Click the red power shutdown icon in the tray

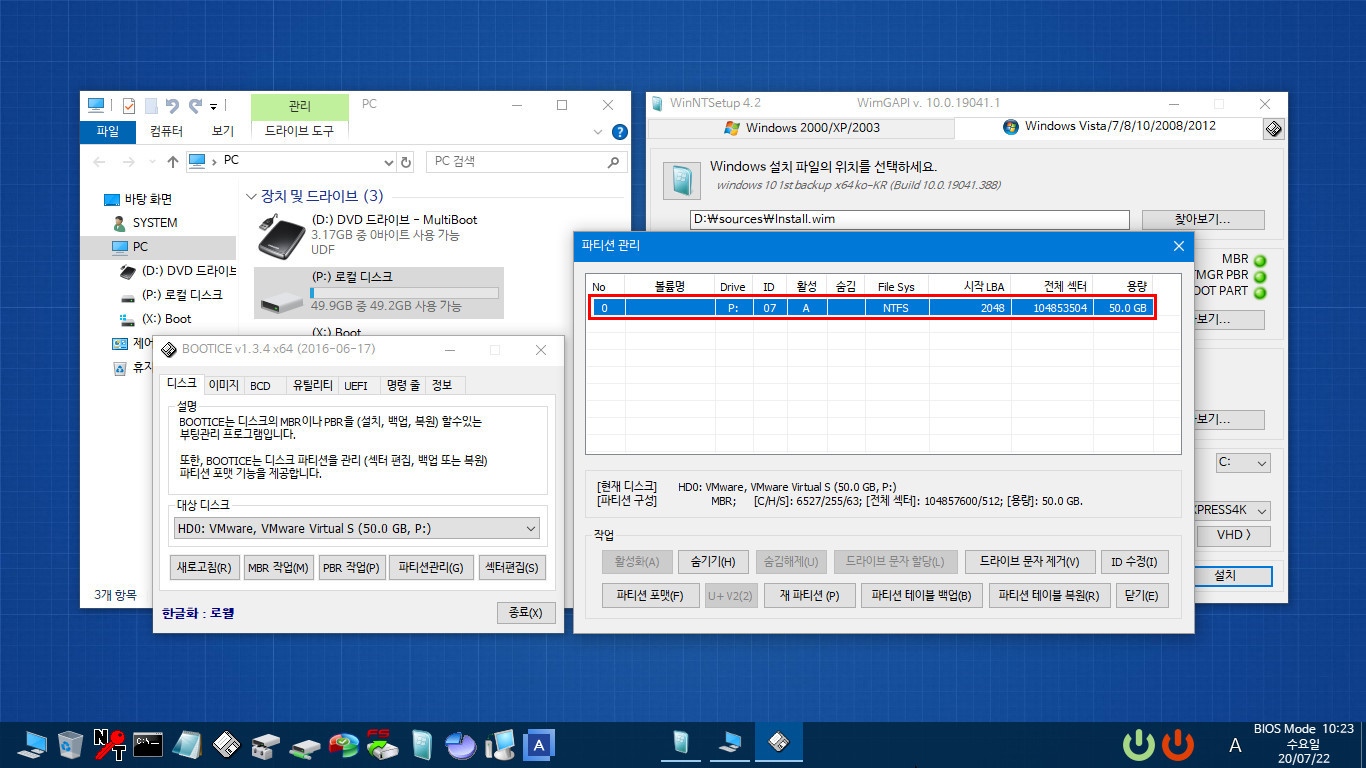[1178, 744]
